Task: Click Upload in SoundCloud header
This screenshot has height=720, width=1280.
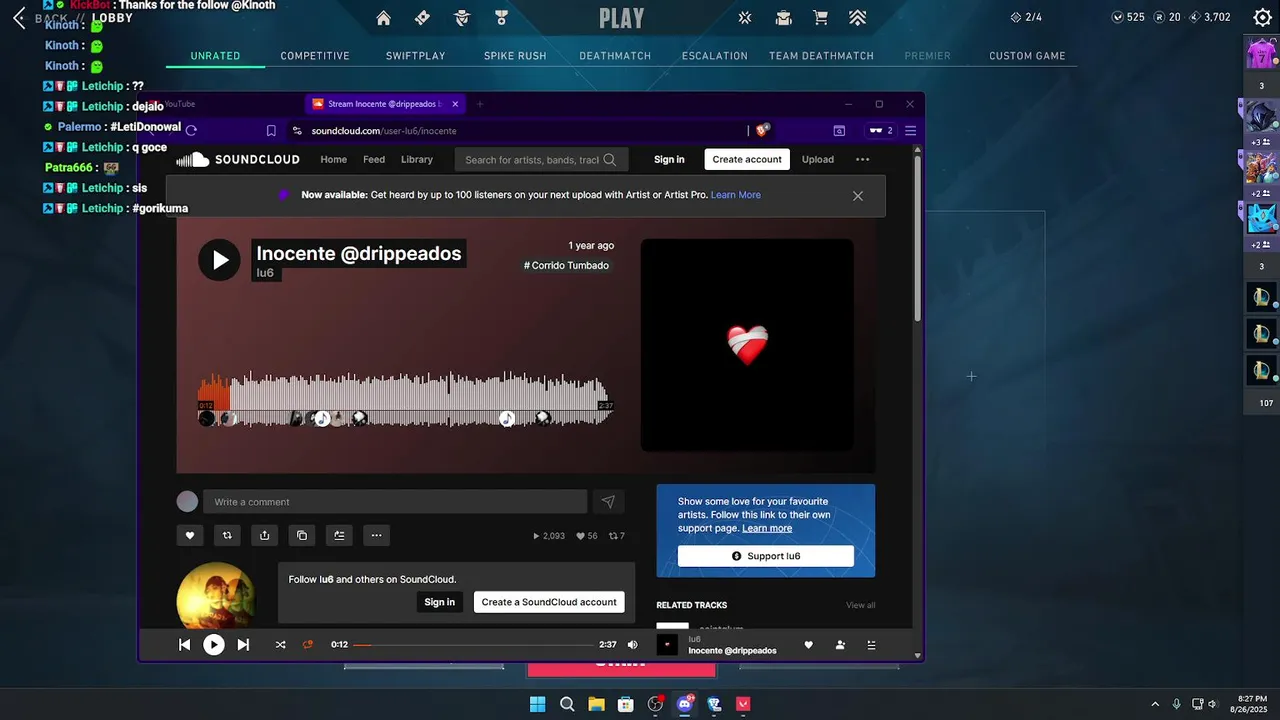Action: (x=817, y=159)
